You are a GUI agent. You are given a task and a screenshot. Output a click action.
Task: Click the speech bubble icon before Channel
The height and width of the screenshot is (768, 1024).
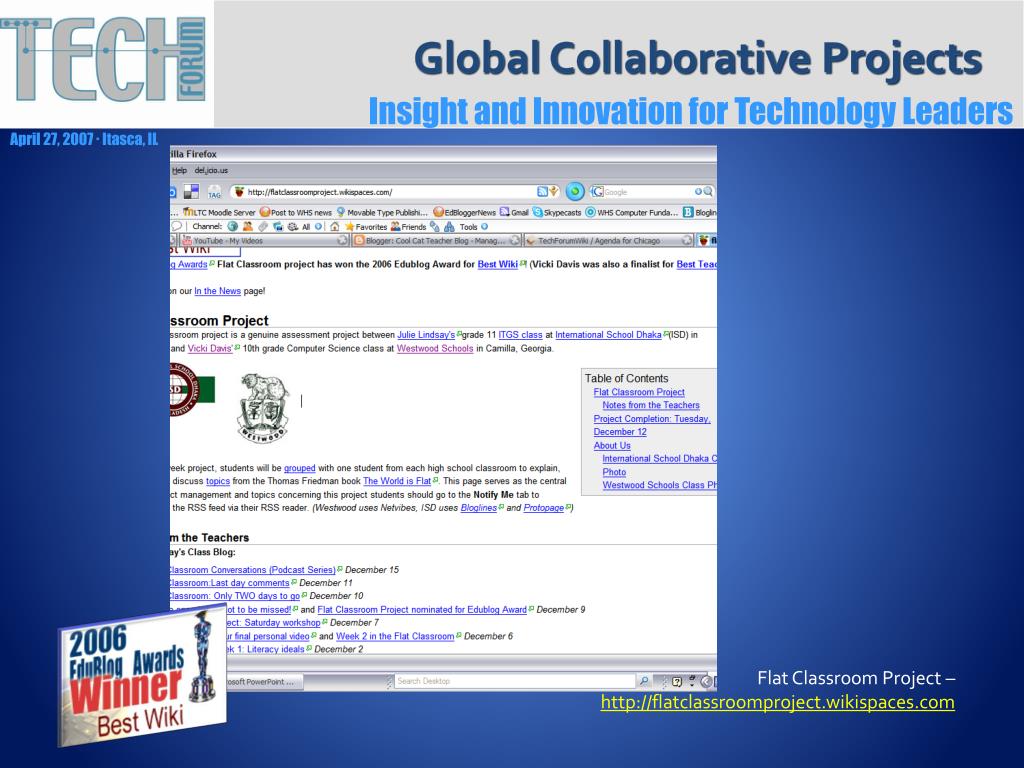176,227
